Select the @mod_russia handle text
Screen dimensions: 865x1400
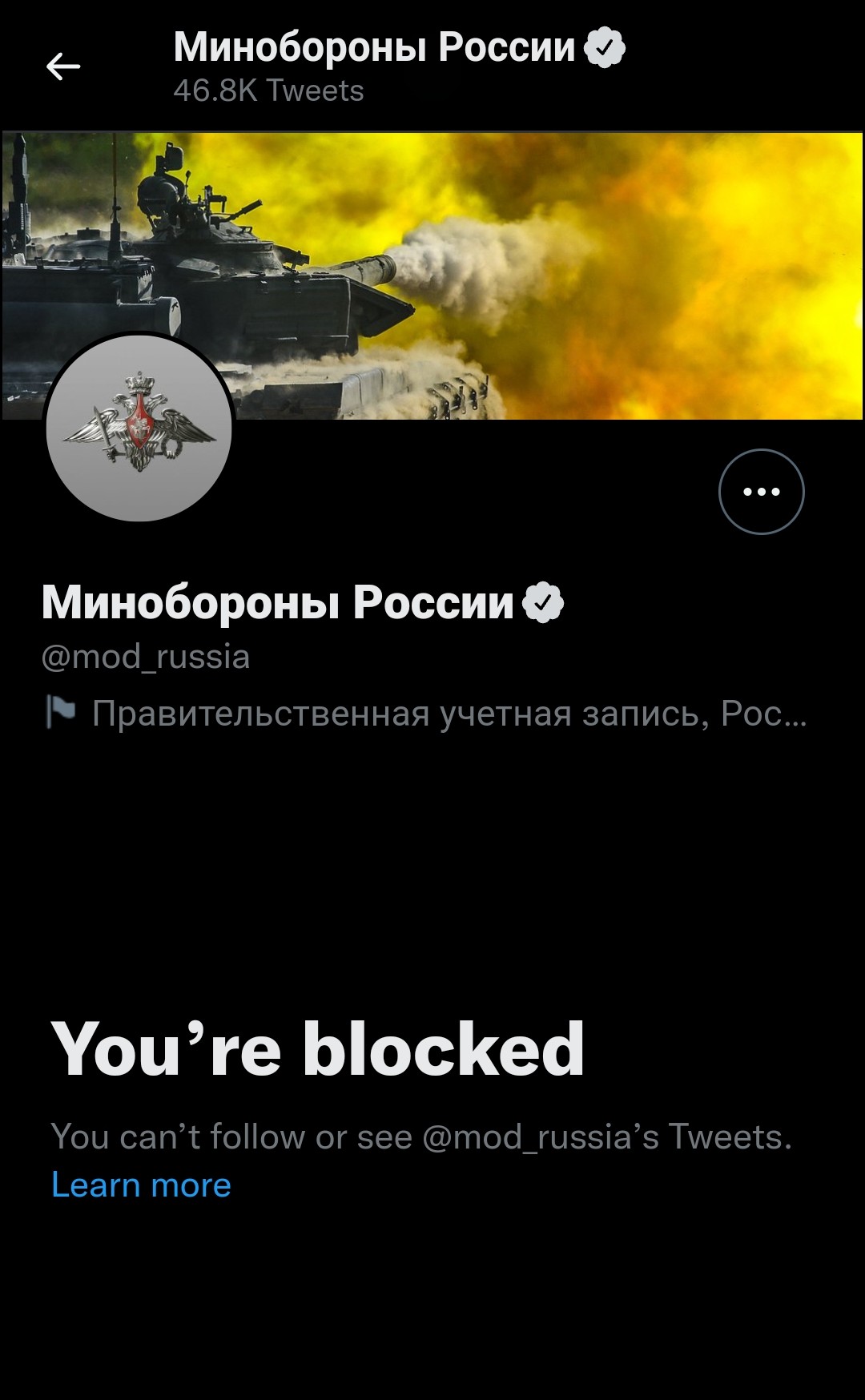pos(146,657)
